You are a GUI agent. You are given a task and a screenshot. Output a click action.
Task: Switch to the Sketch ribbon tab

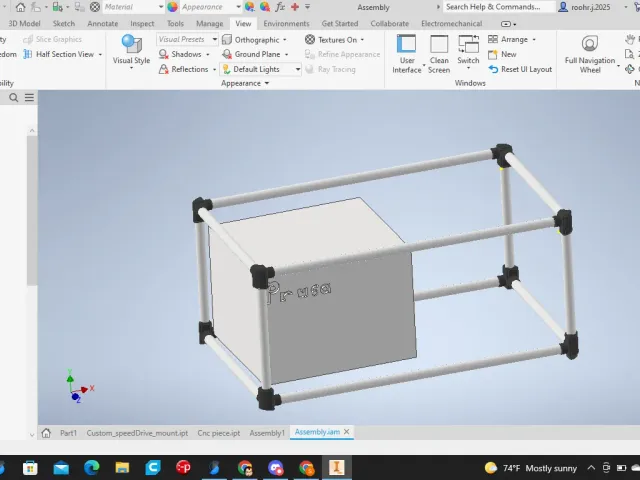[64, 24]
